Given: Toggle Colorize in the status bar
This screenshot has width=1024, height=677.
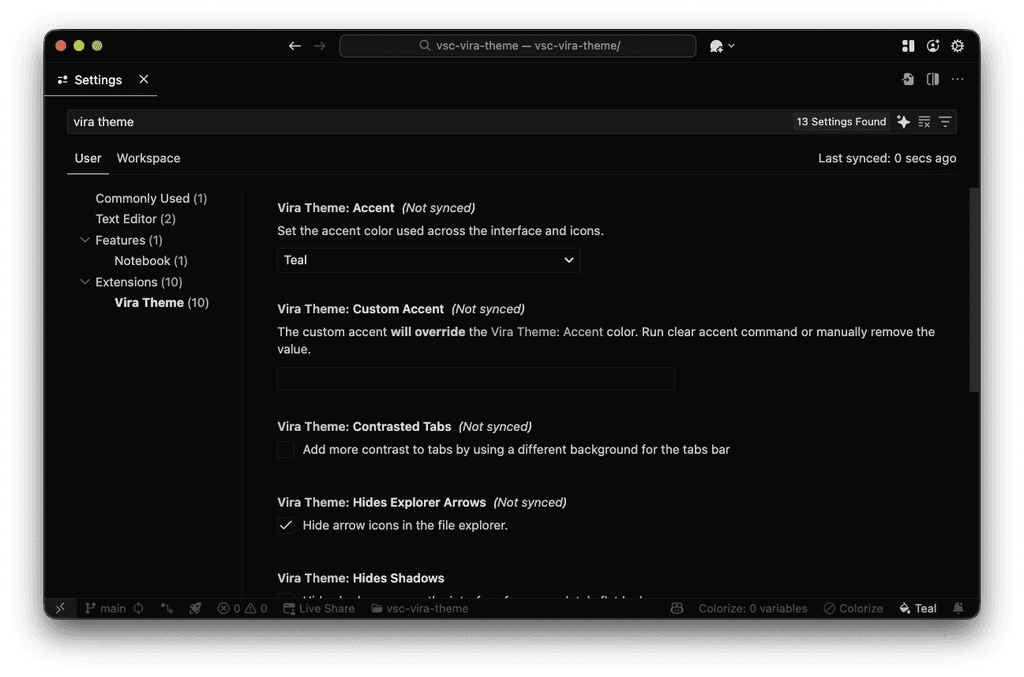Looking at the screenshot, I should [853, 608].
